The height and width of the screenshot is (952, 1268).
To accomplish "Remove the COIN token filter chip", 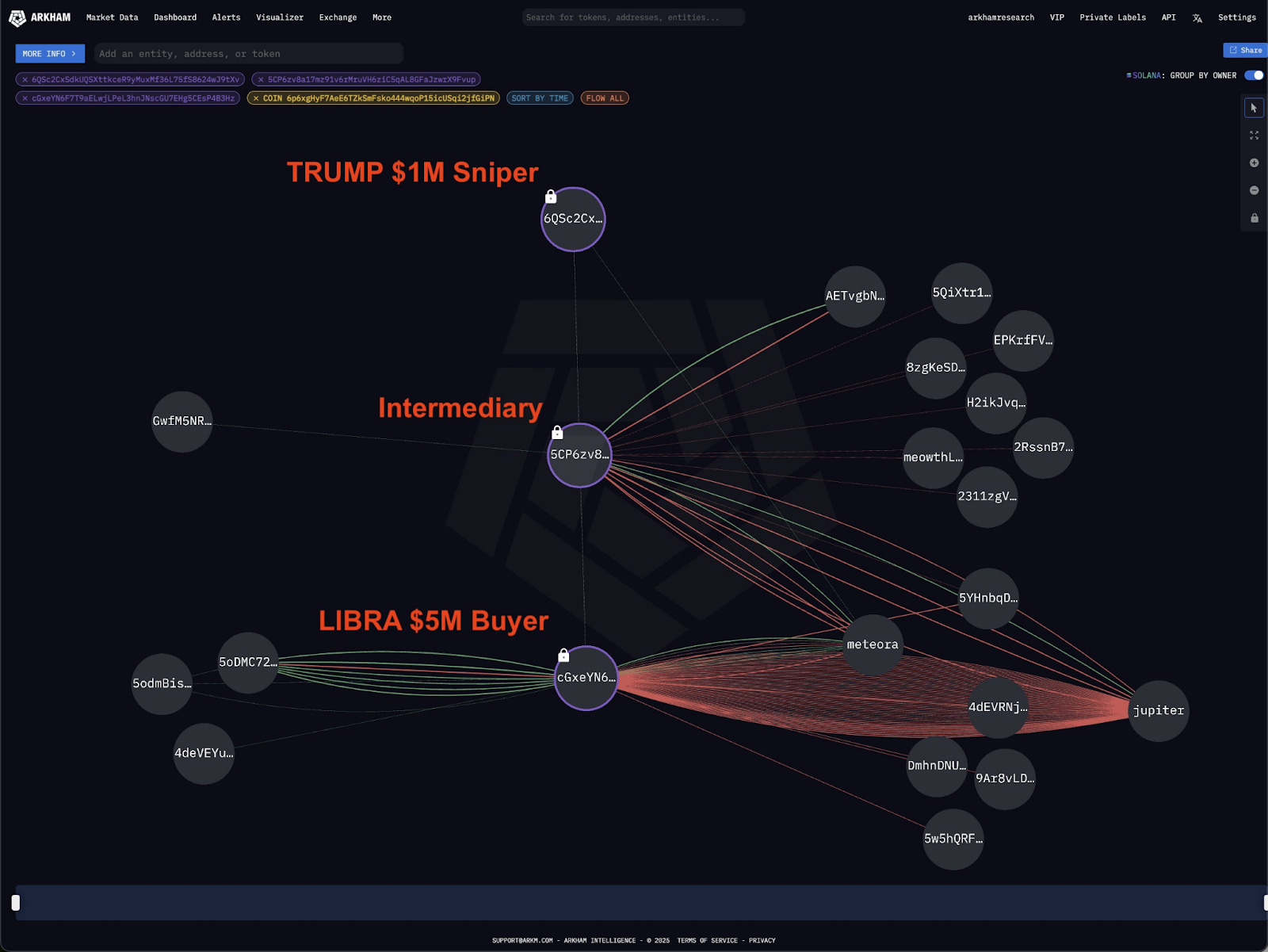I will click(x=256, y=98).
